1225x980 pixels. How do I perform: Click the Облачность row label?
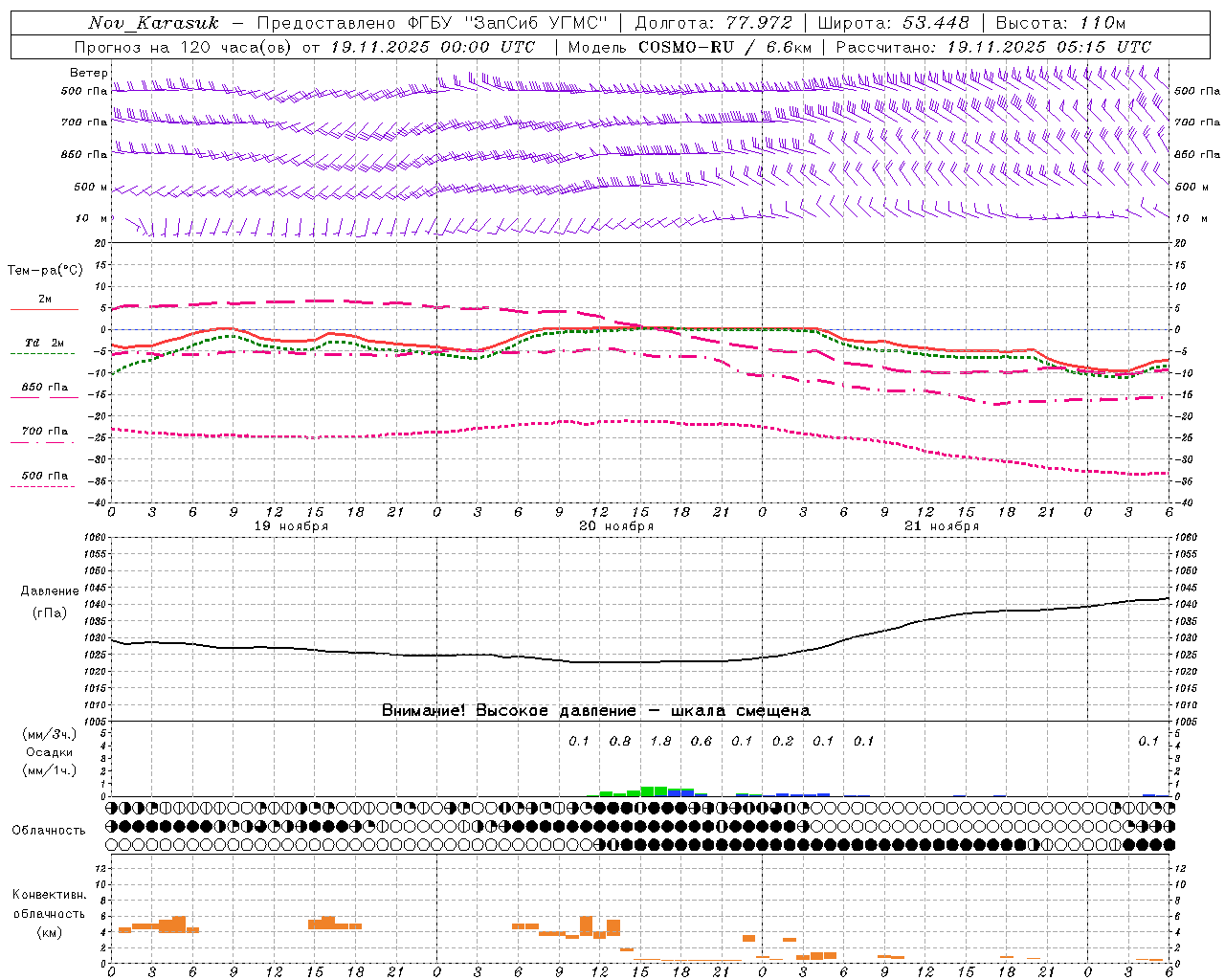pos(49,831)
